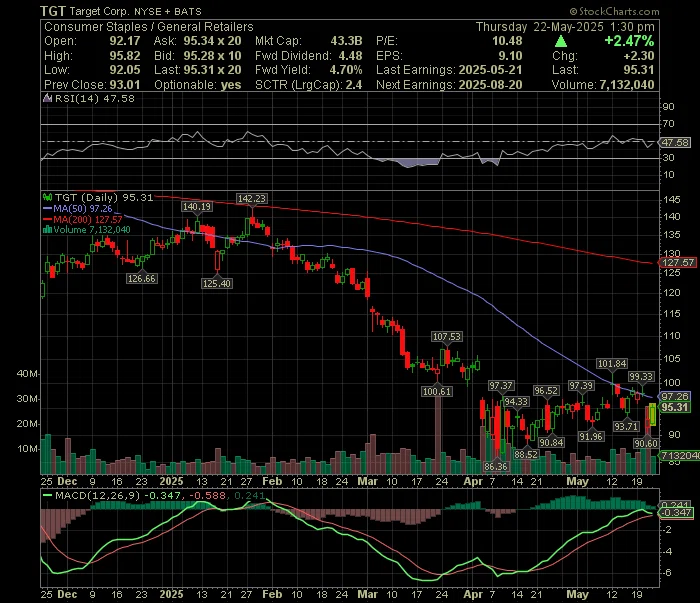Click the MA(200) 127.57 legend entry
The image size is (700, 603).
83,219
